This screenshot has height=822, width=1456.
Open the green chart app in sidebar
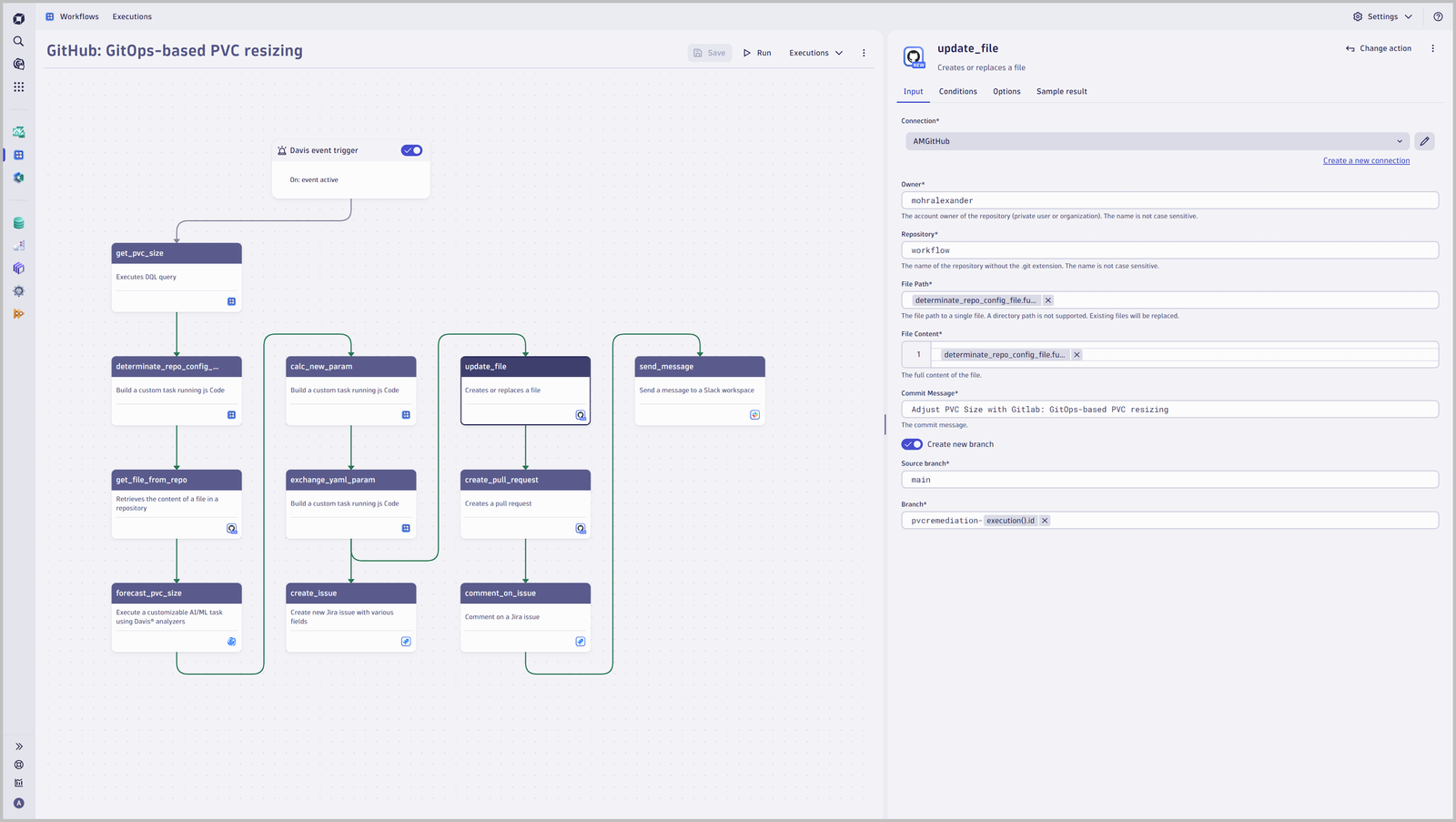coord(18,132)
